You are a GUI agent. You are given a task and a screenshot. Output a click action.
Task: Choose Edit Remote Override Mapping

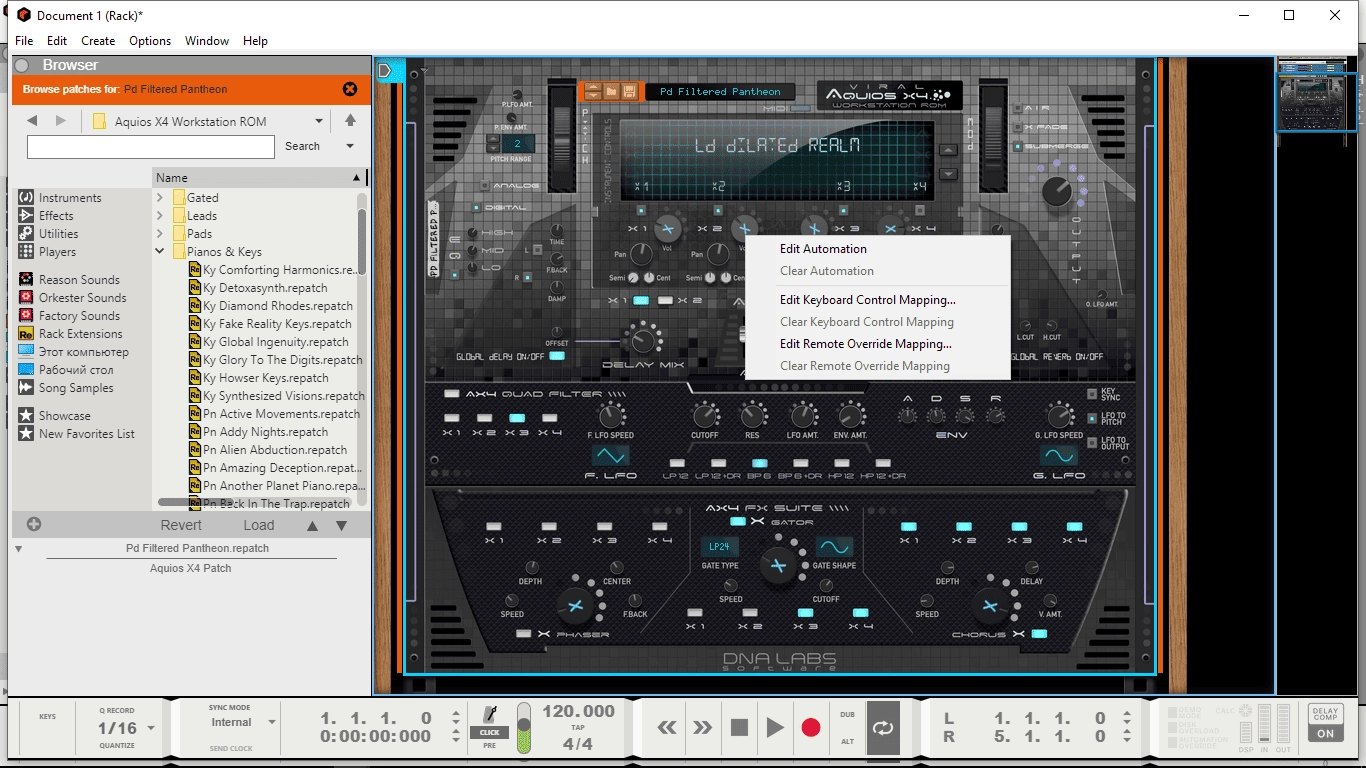[x=866, y=344]
